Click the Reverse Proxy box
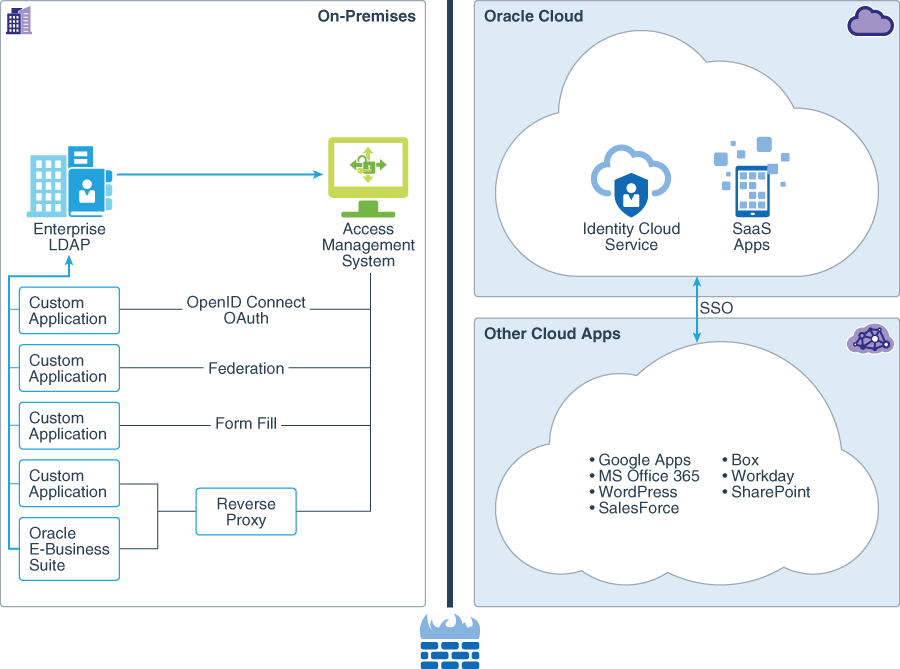The width and height of the screenshot is (900, 669). pos(246,511)
